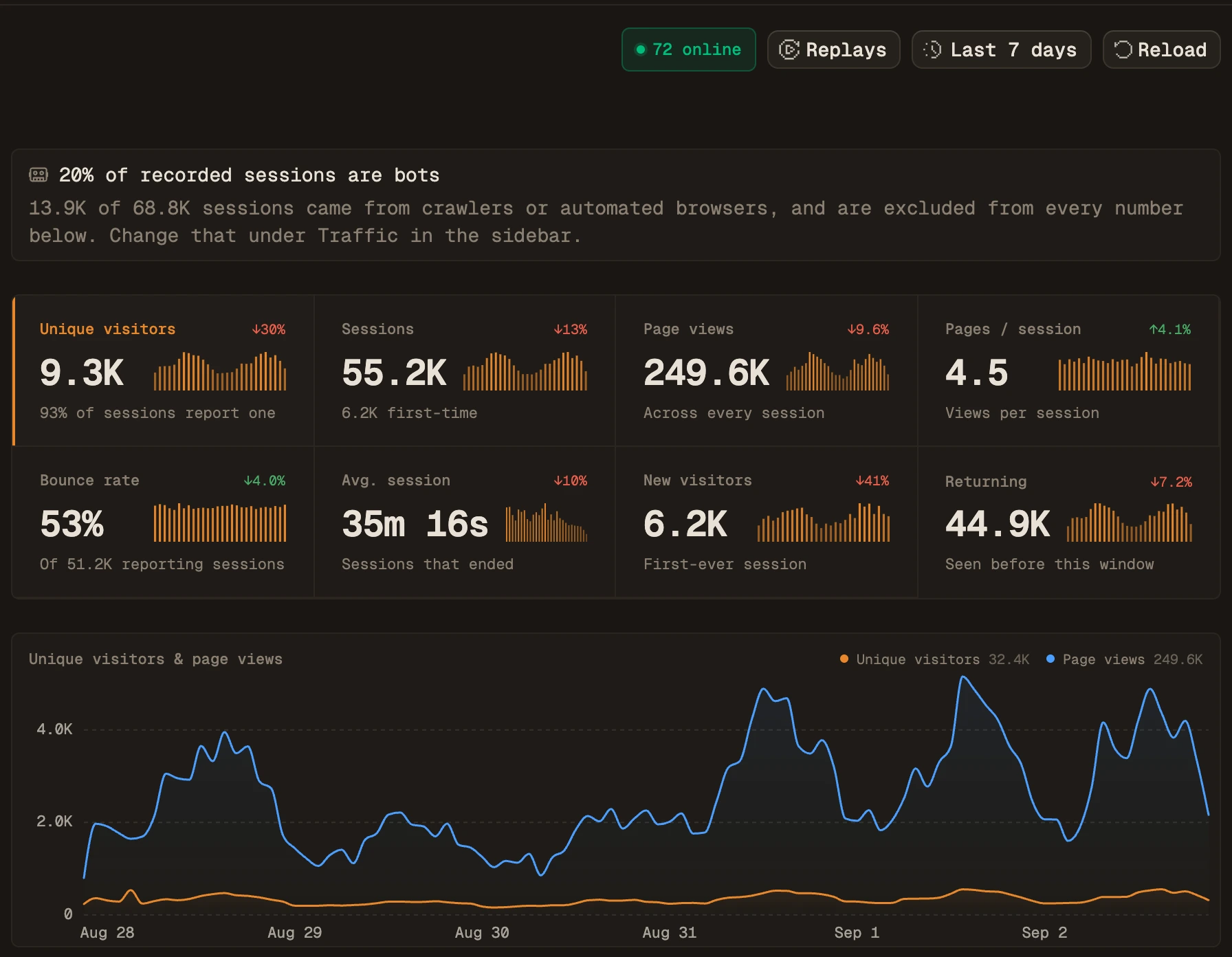Click the 9.3K unique visitors value
This screenshot has width=1232, height=957.
(82, 373)
